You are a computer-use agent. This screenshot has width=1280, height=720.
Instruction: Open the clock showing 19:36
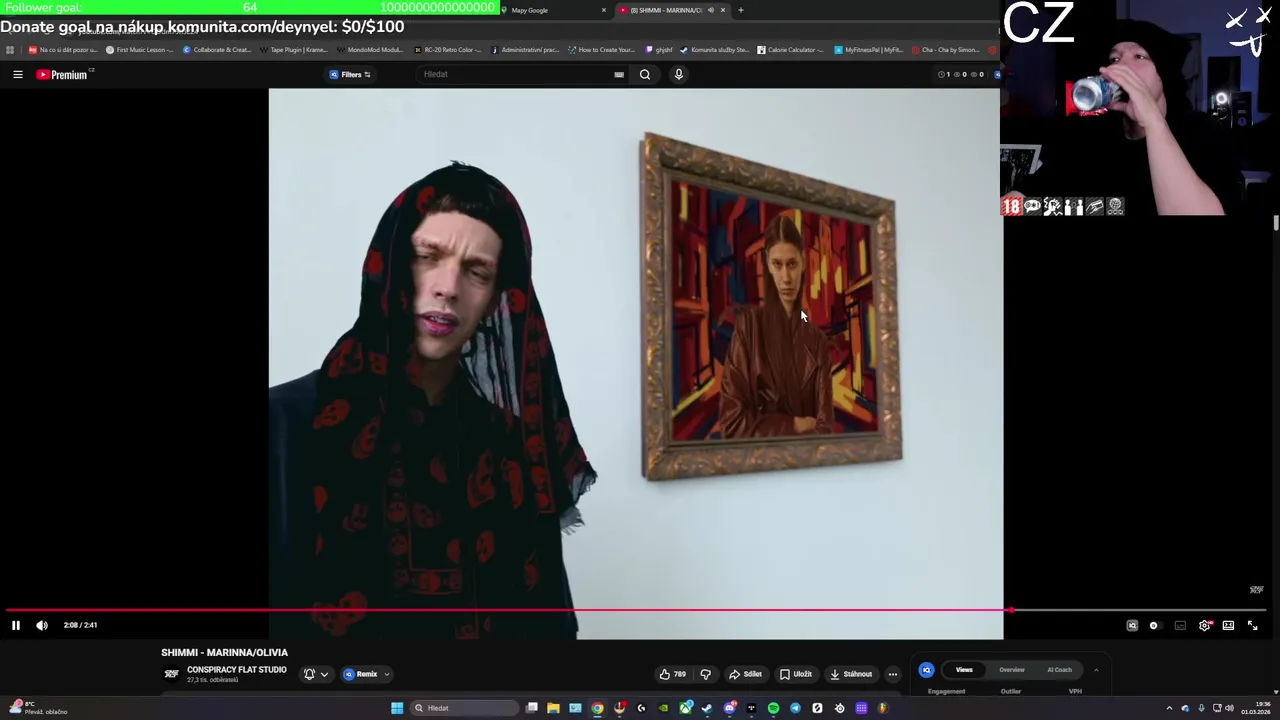(x=1256, y=708)
